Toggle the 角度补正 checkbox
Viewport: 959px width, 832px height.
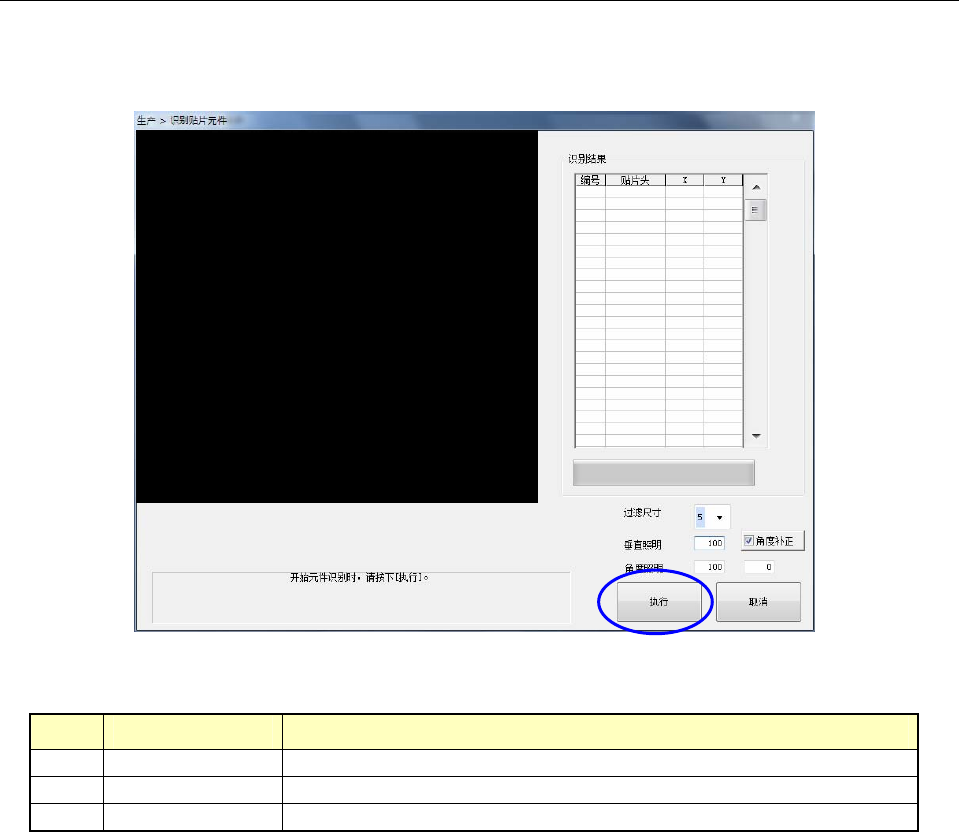point(749,541)
